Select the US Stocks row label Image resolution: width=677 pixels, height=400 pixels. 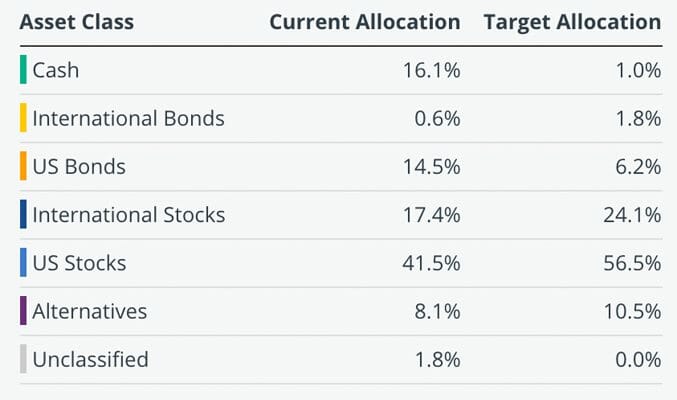pos(79,263)
